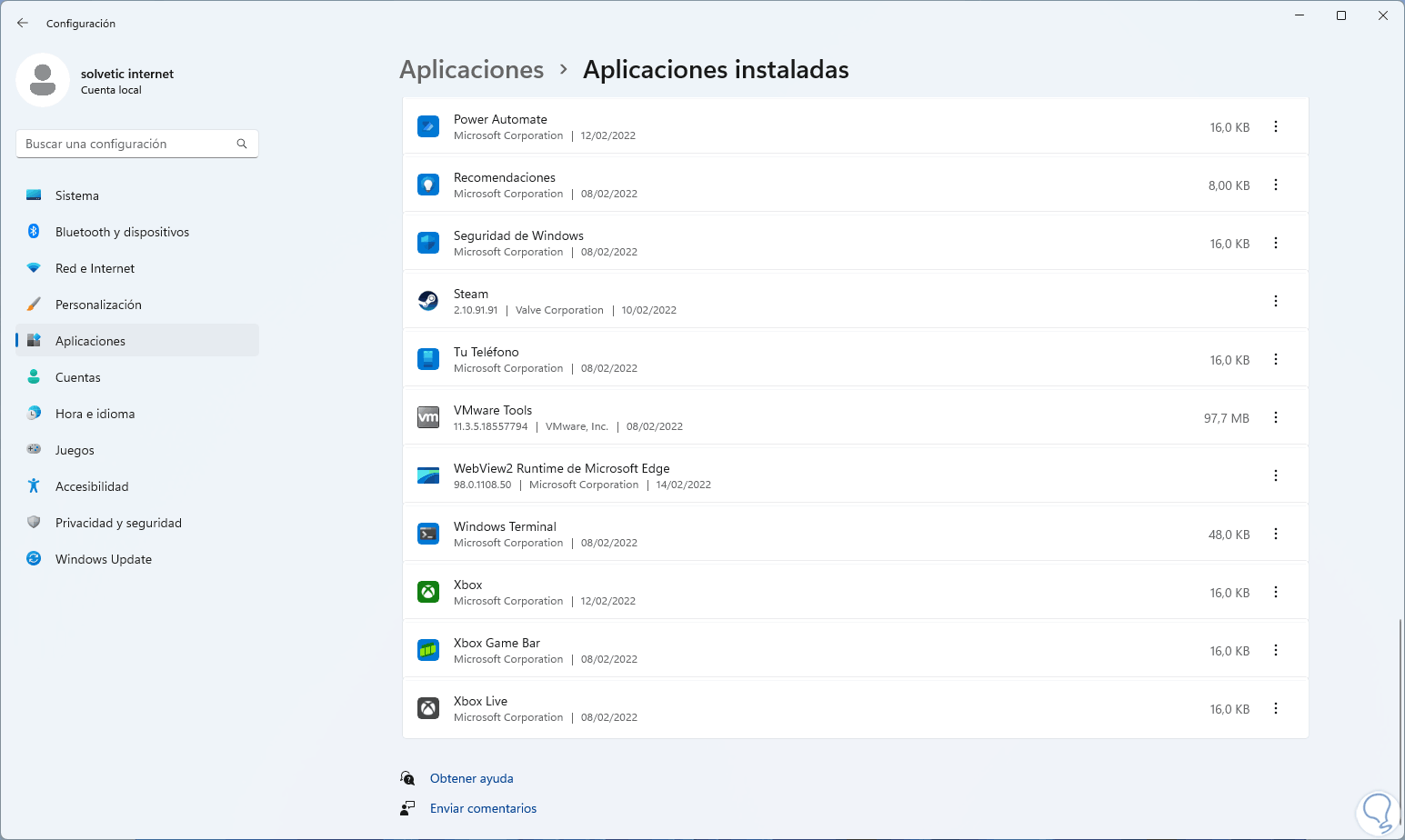Click the Enviar comentarios link
The width and height of the screenshot is (1405, 840).
pos(483,808)
